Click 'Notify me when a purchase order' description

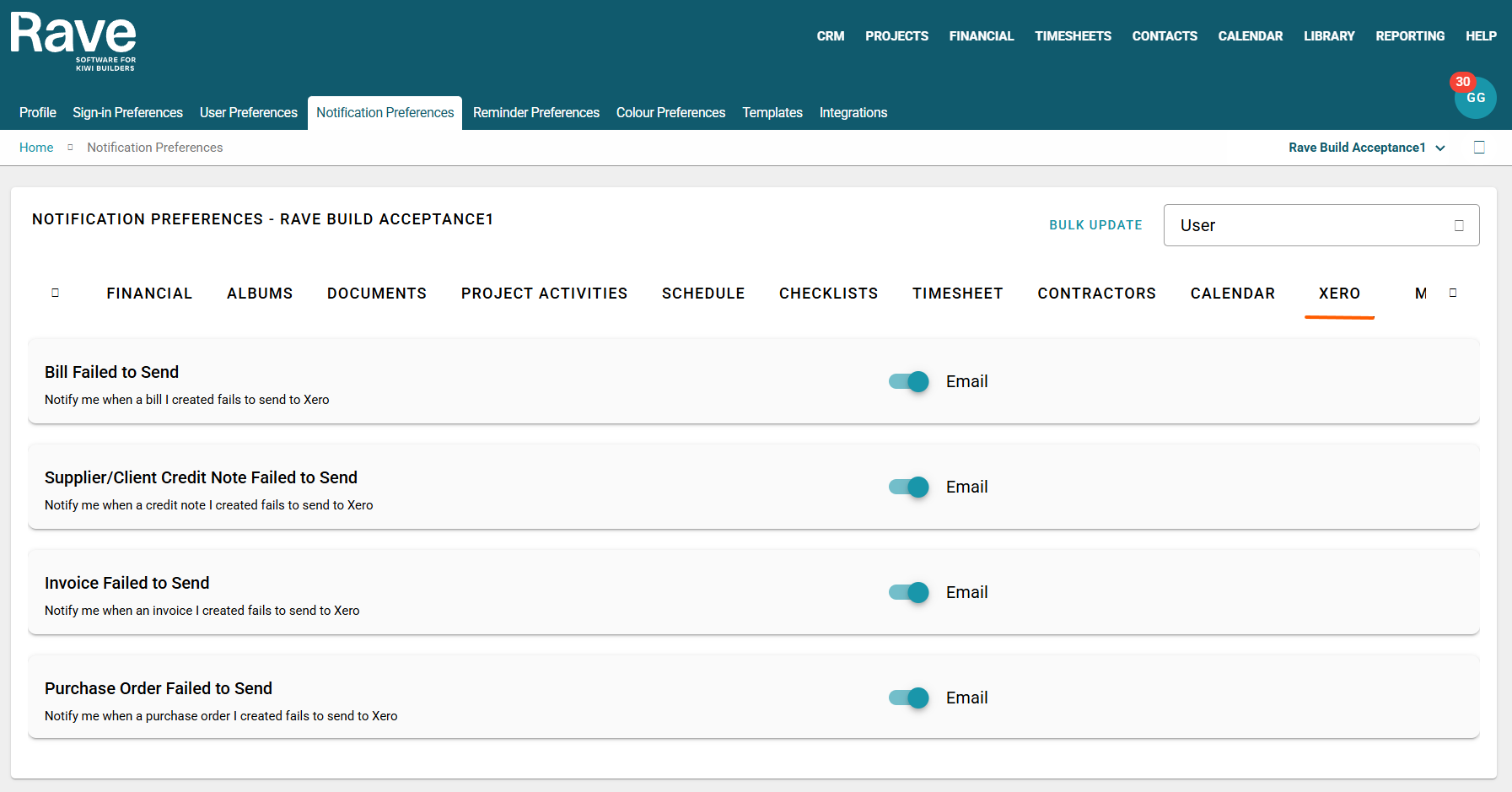(221, 716)
